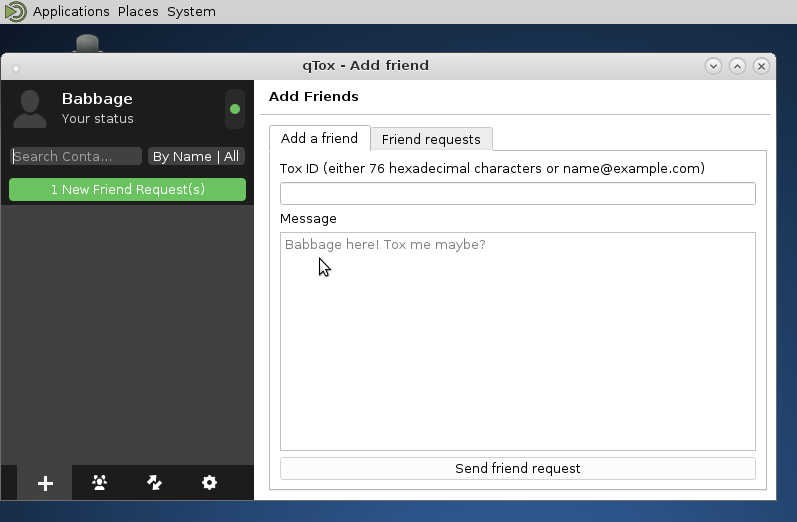Select the Add a friend tab
The height and width of the screenshot is (522, 797).
pyautogui.click(x=319, y=138)
